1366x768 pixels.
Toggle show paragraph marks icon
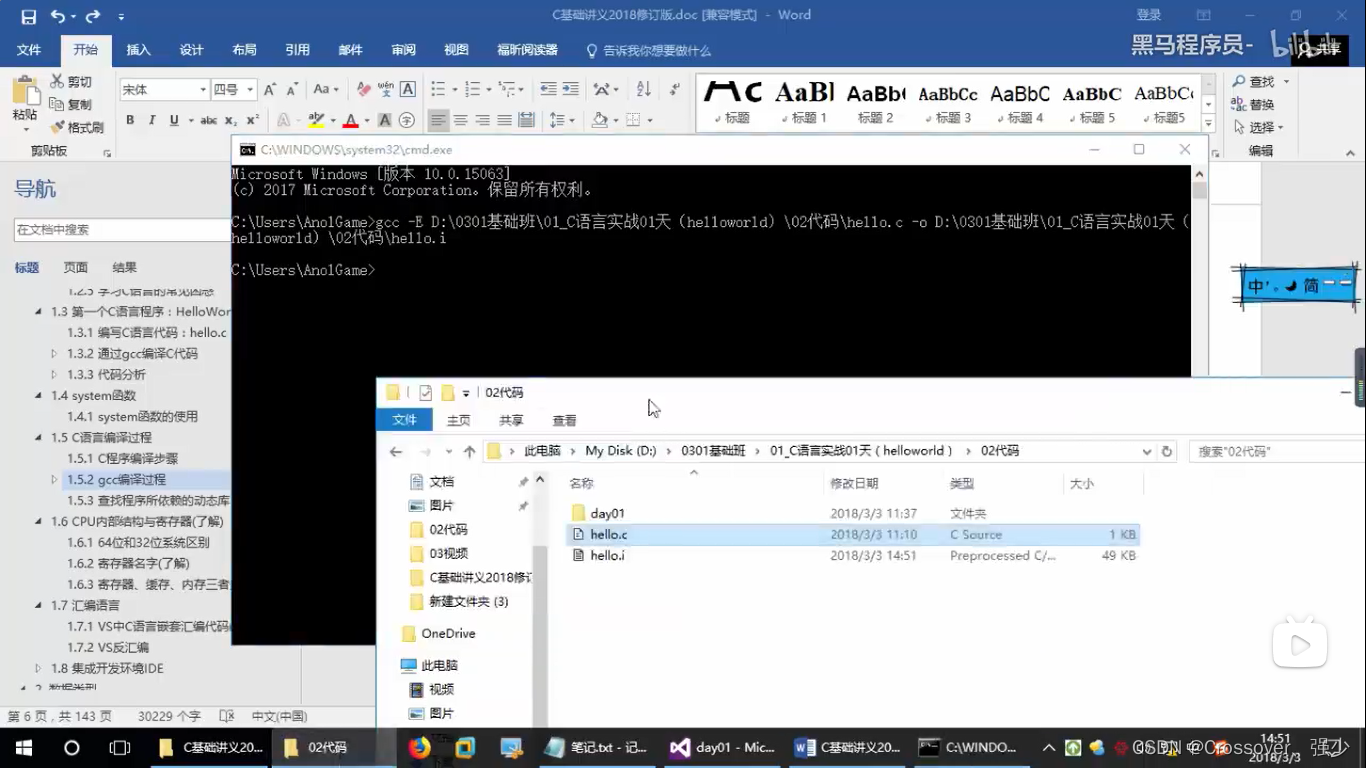click(x=675, y=89)
